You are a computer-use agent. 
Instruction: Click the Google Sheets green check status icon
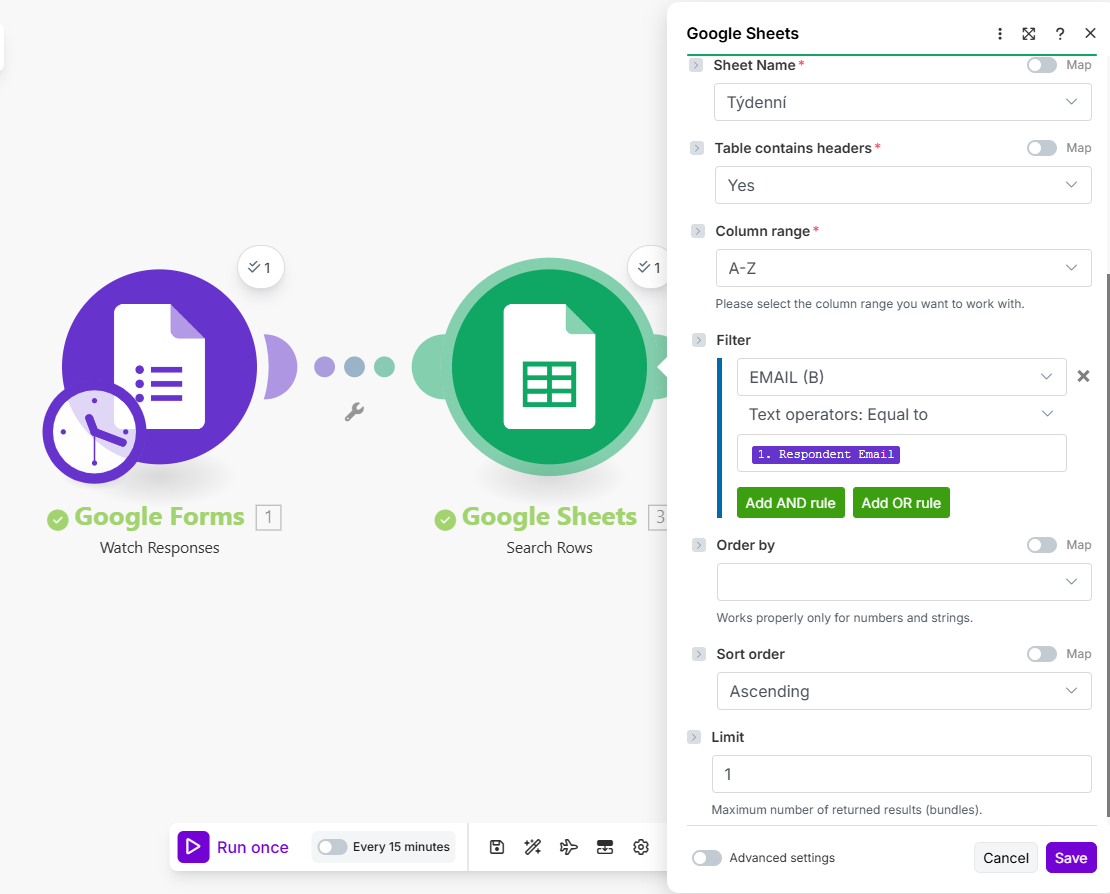(445, 520)
